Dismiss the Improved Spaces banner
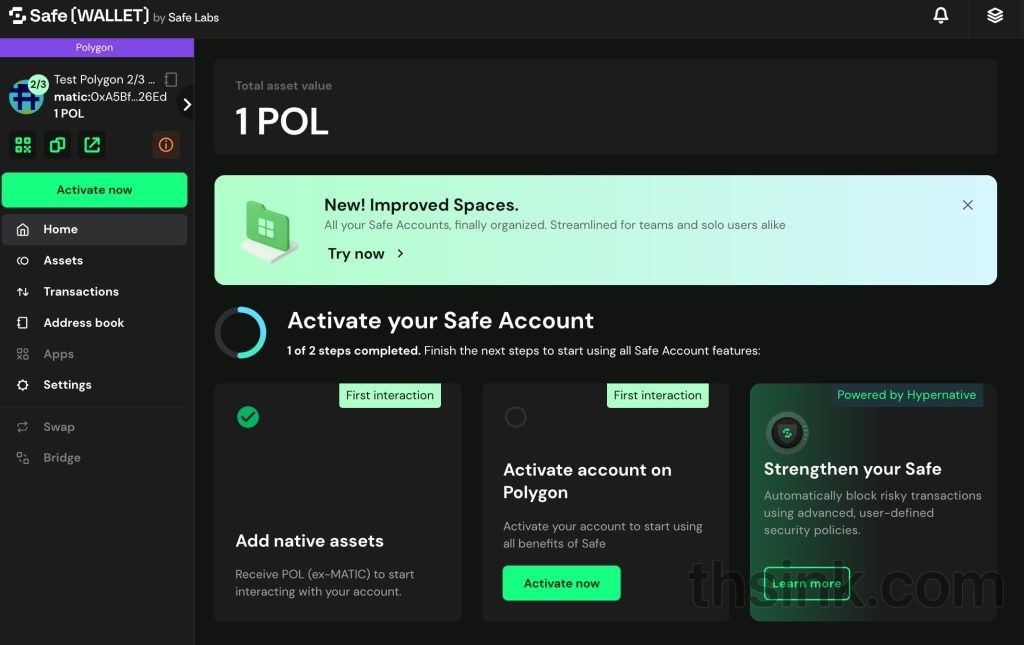The image size is (1024, 645). (968, 204)
